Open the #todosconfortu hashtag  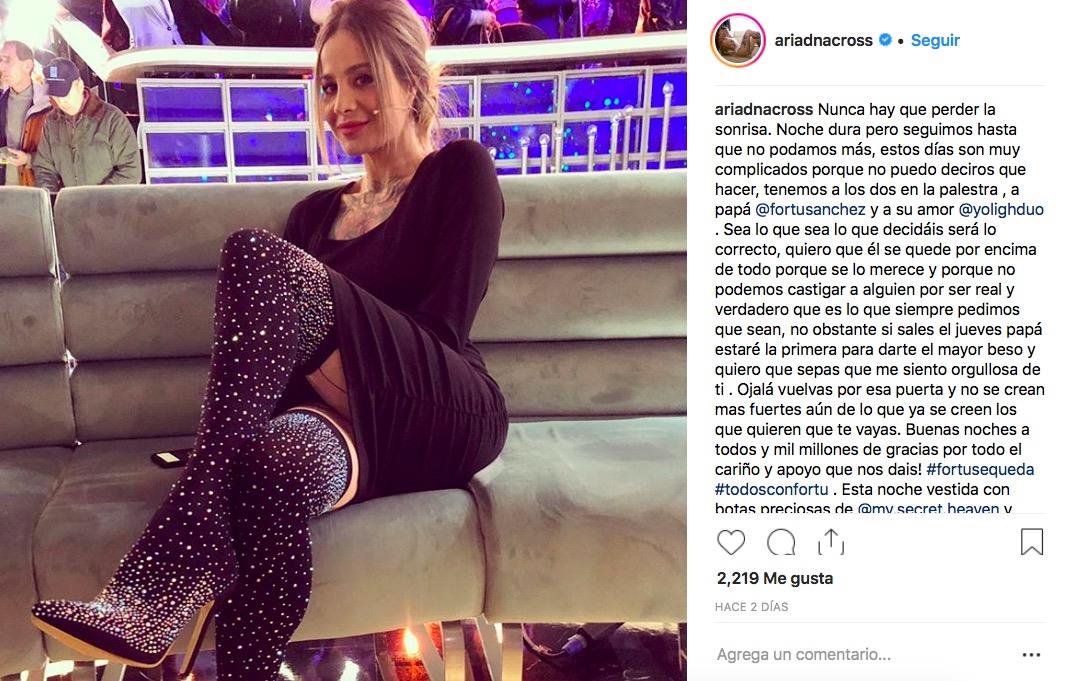pos(772,489)
